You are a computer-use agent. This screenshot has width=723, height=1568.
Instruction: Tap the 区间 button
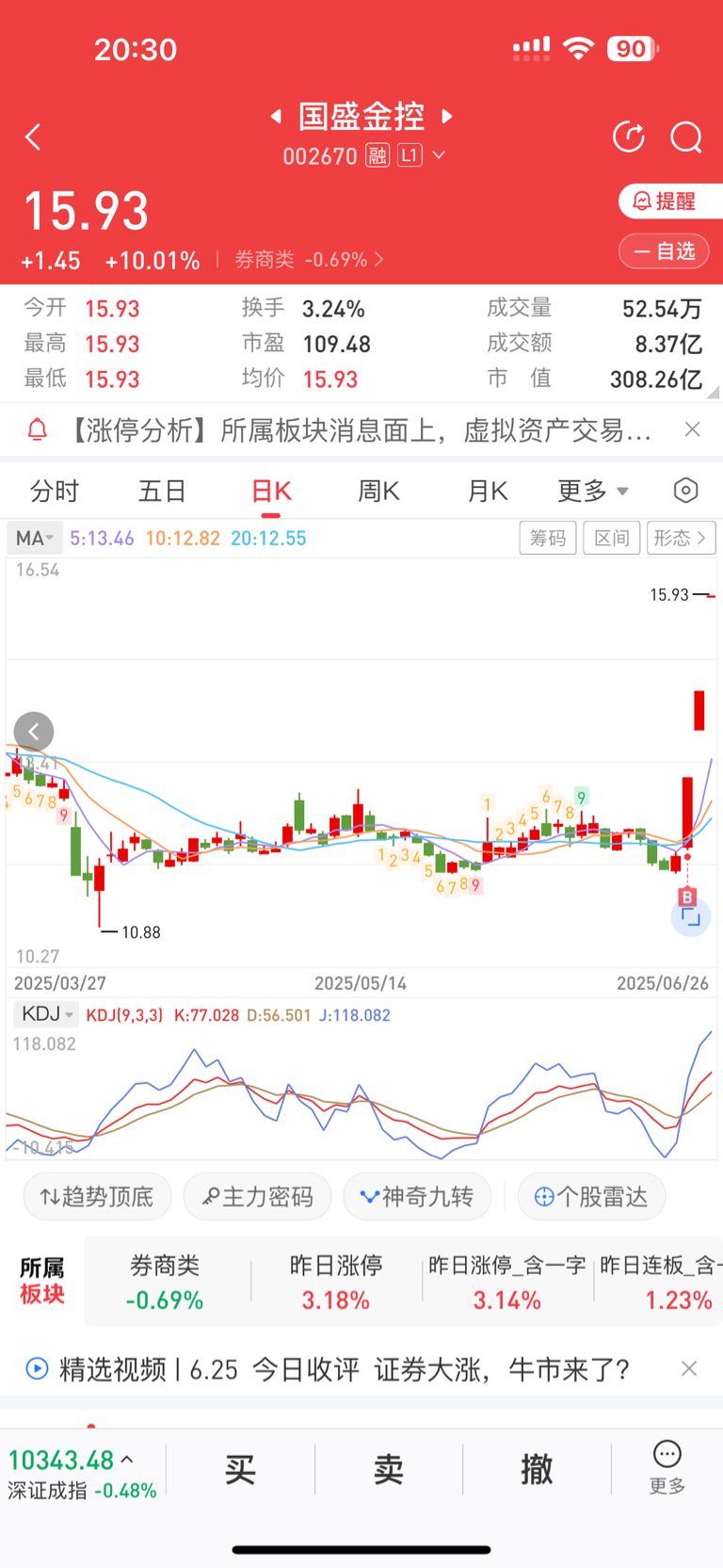pyautogui.click(x=612, y=538)
